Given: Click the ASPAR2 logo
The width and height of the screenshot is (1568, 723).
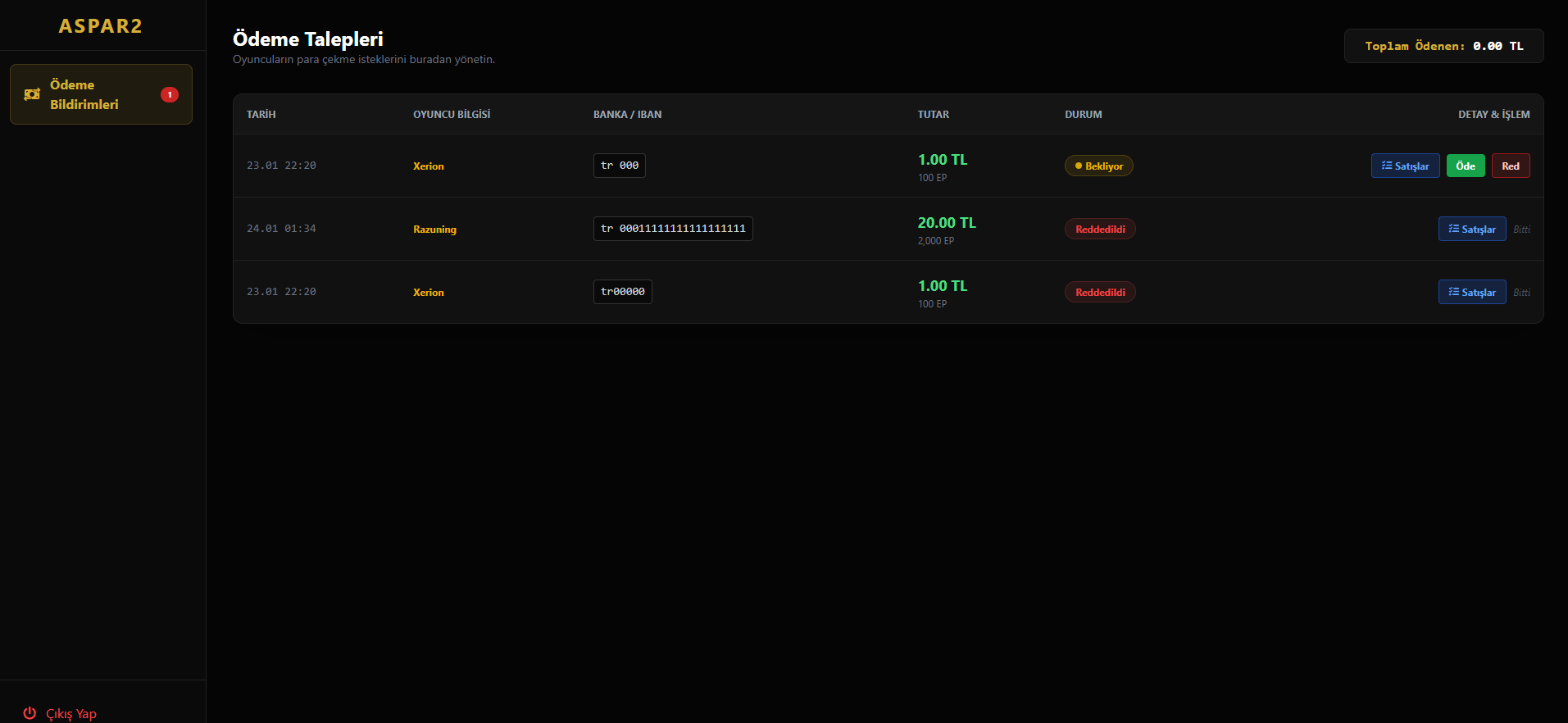Looking at the screenshot, I should click(x=101, y=26).
